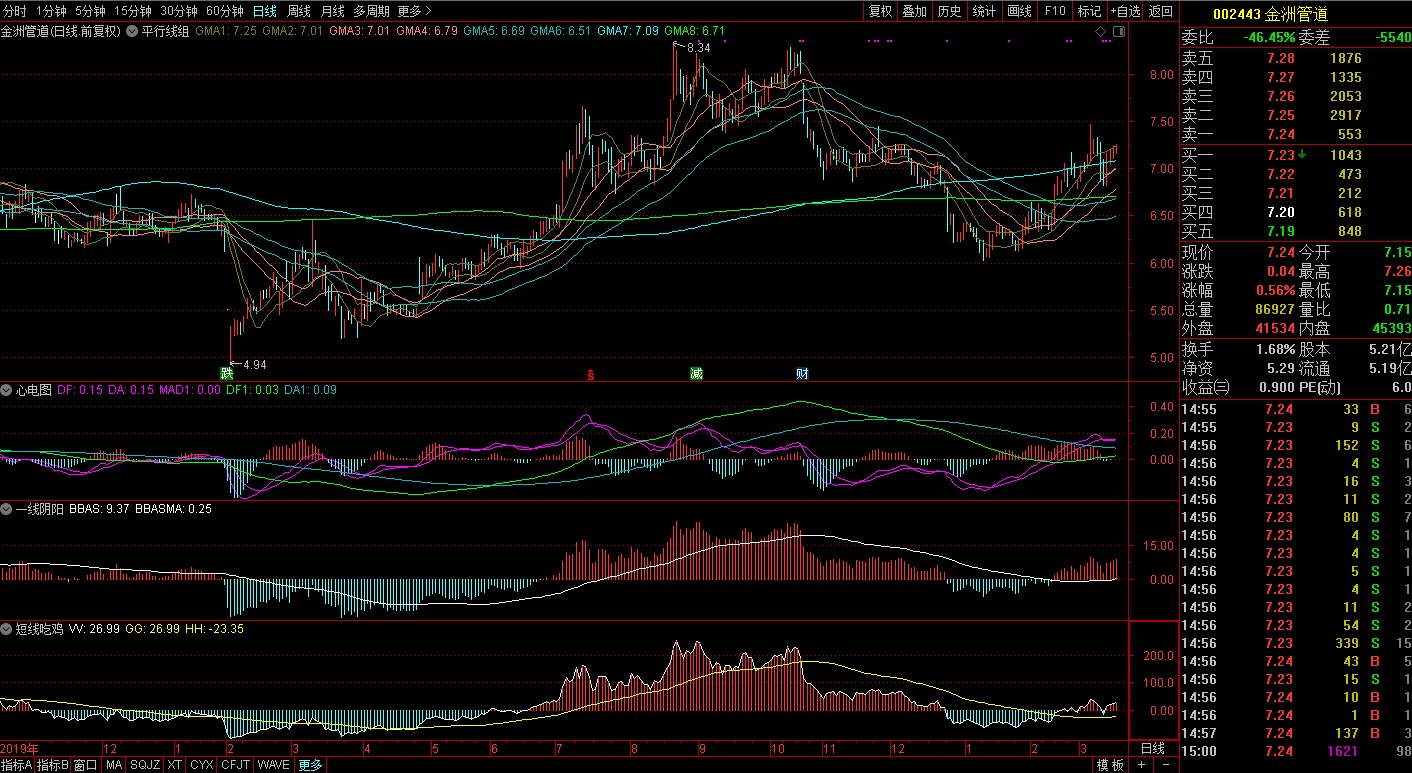Screen dimensions: 1412x773
Task: Apply the WAVE indicator at bottom
Action: (x=273, y=765)
